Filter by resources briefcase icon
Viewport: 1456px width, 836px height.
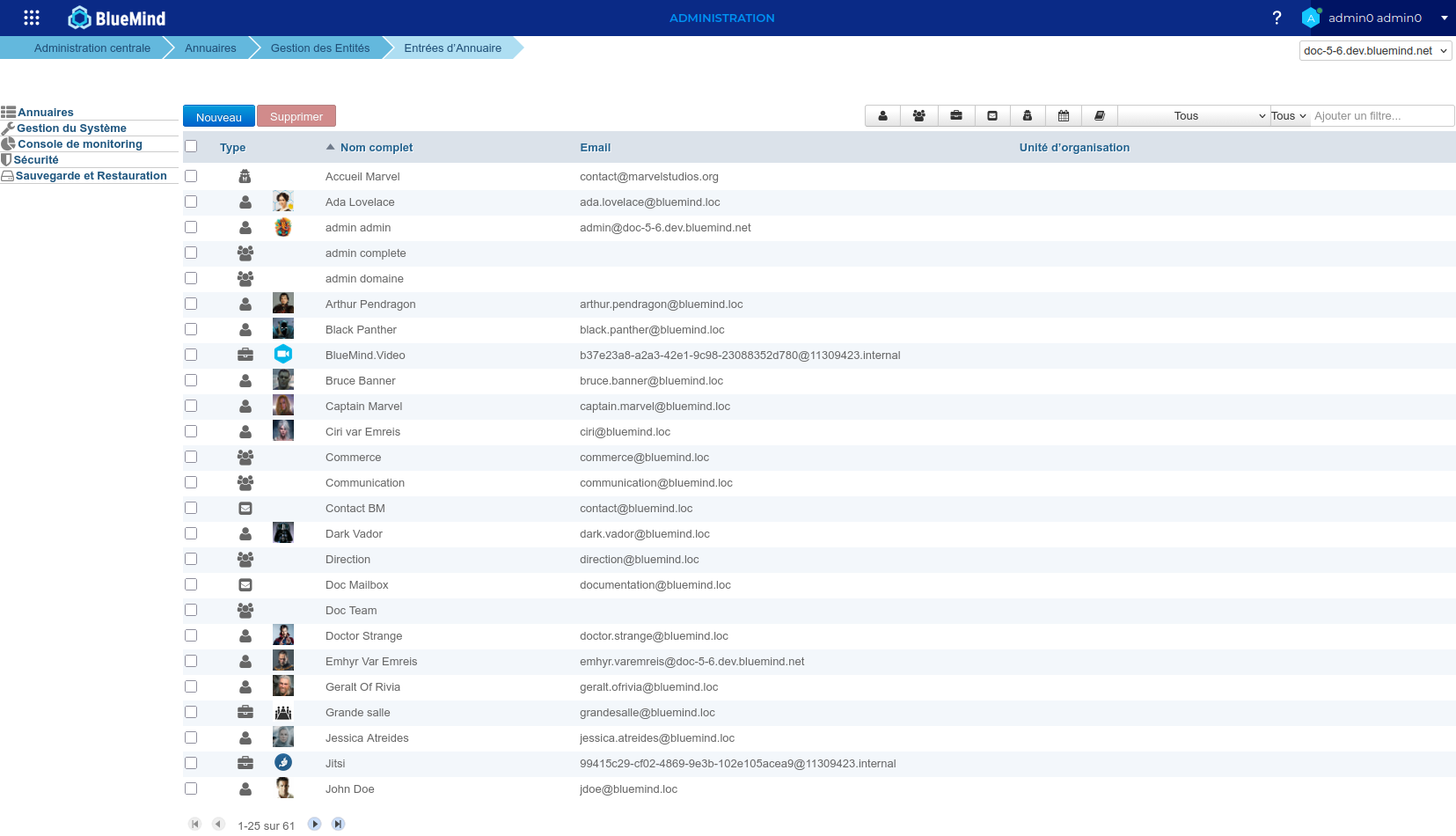(955, 116)
